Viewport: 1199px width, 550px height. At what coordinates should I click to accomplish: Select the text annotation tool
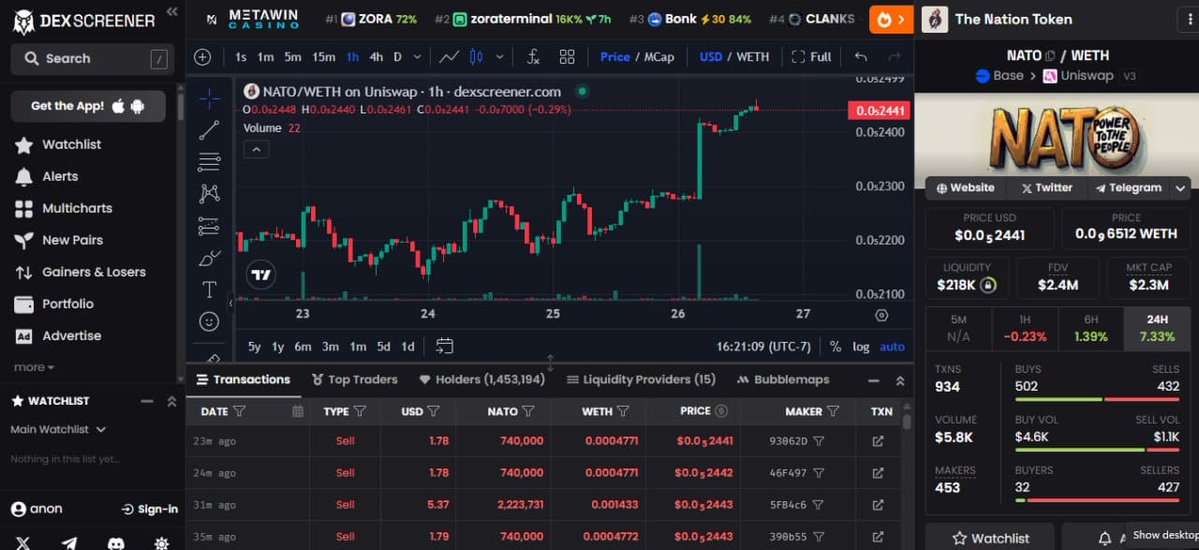click(x=210, y=290)
